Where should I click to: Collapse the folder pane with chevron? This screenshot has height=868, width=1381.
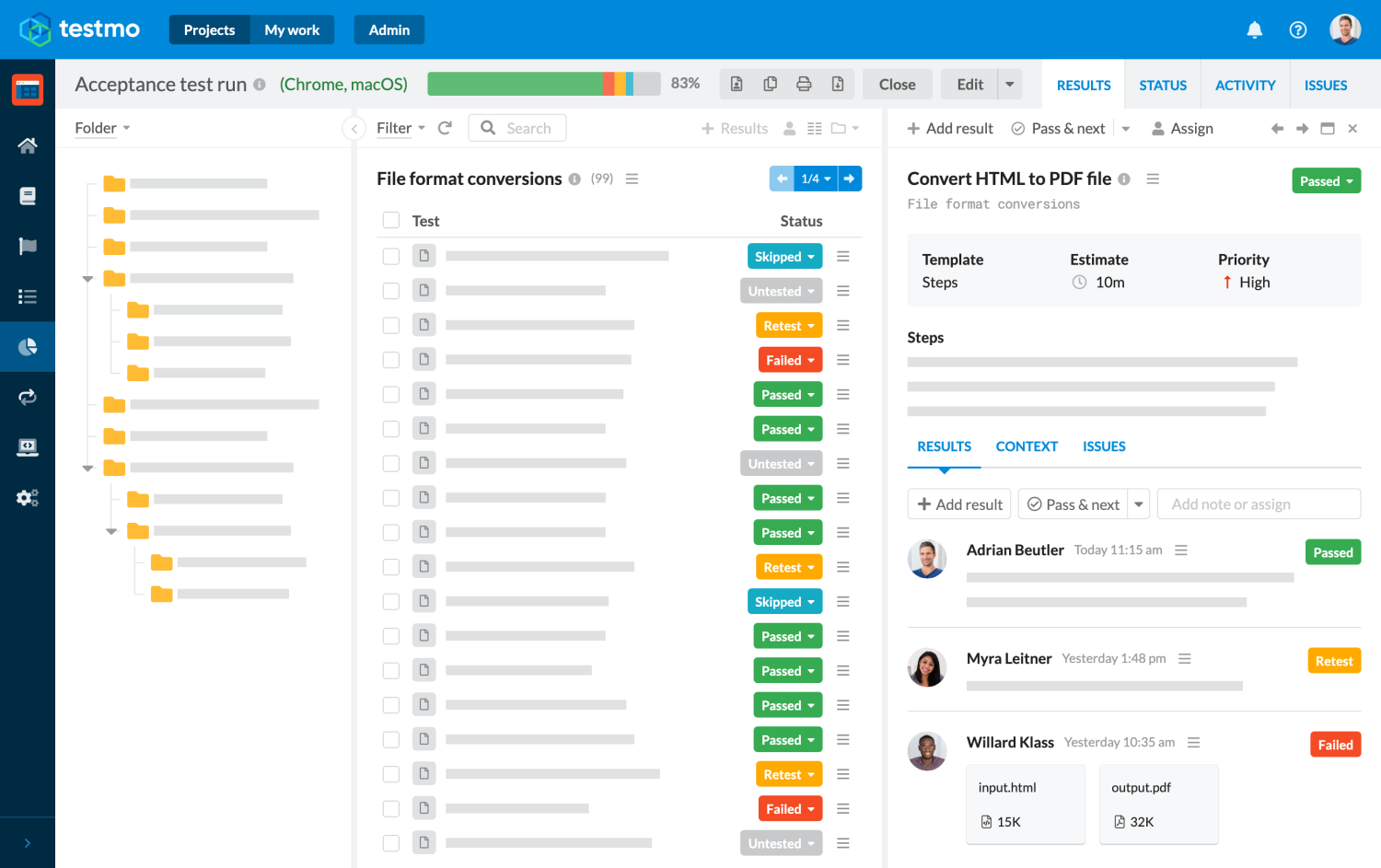click(x=354, y=129)
